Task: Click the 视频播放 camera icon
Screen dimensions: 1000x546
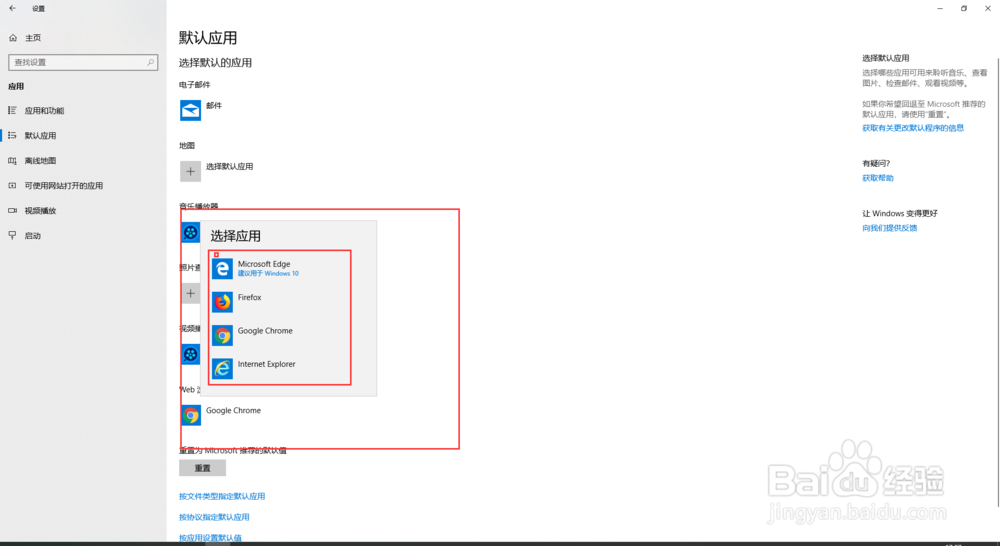Action: point(12,210)
